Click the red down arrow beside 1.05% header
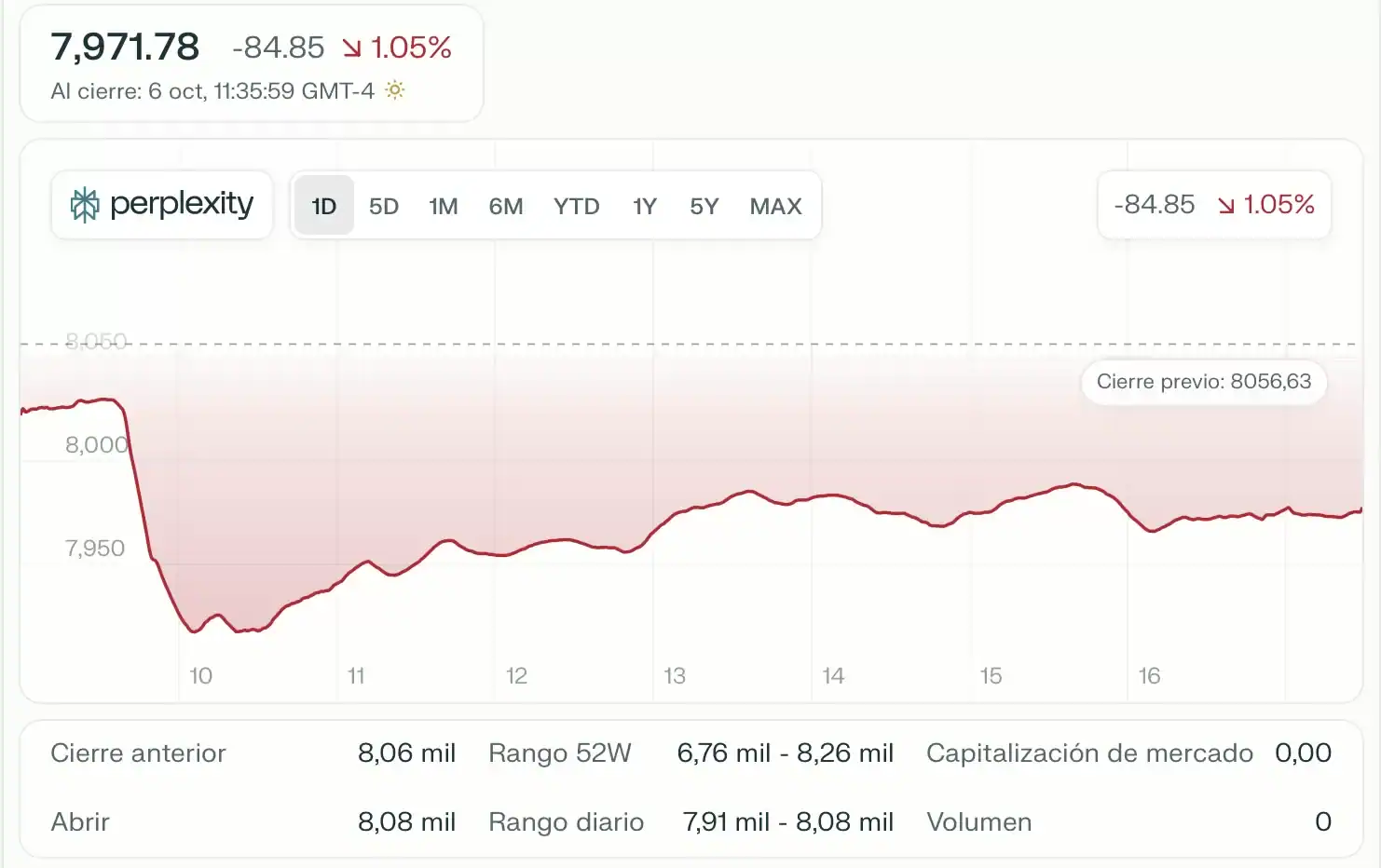The height and width of the screenshot is (868, 1381). click(x=351, y=47)
